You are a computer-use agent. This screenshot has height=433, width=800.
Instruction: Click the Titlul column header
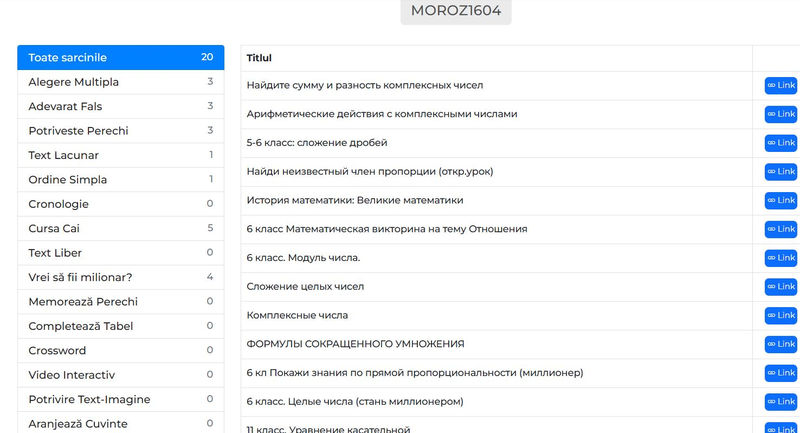pyautogui.click(x=259, y=58)
